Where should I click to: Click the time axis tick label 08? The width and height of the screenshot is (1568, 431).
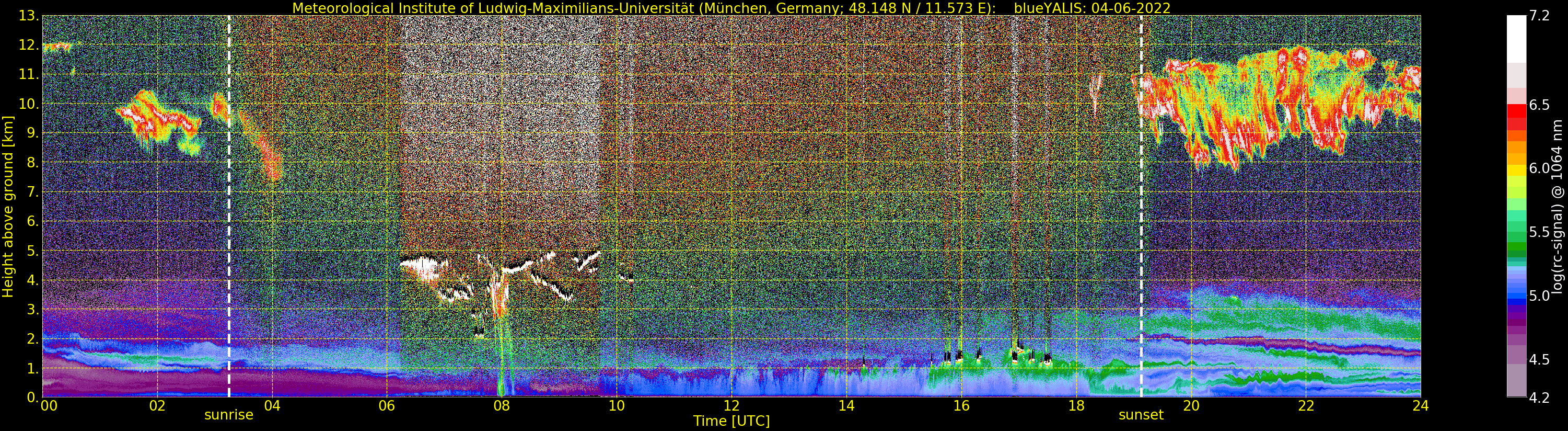502,406
